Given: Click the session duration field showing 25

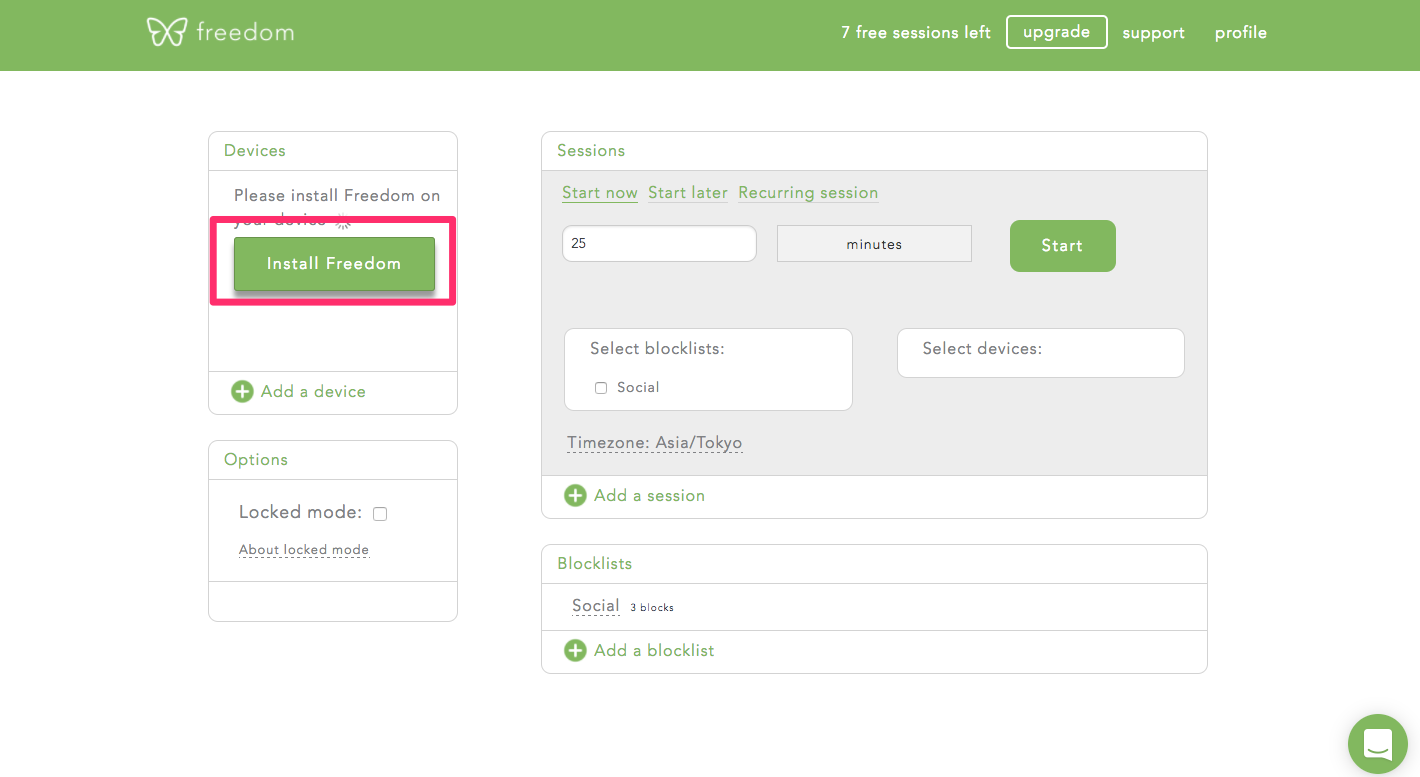Looking at the screenshot, I should pyautogui.click(x=659, y=243).
